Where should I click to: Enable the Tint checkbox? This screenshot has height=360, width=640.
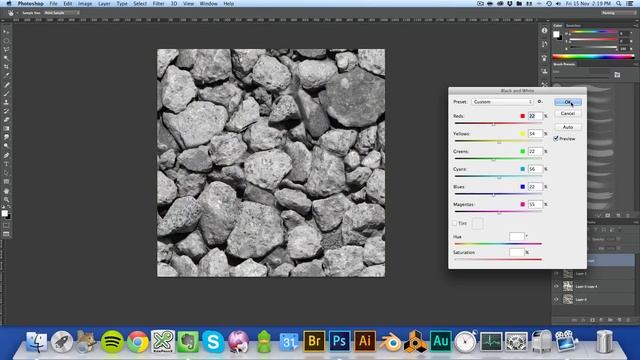coord(454,223)
